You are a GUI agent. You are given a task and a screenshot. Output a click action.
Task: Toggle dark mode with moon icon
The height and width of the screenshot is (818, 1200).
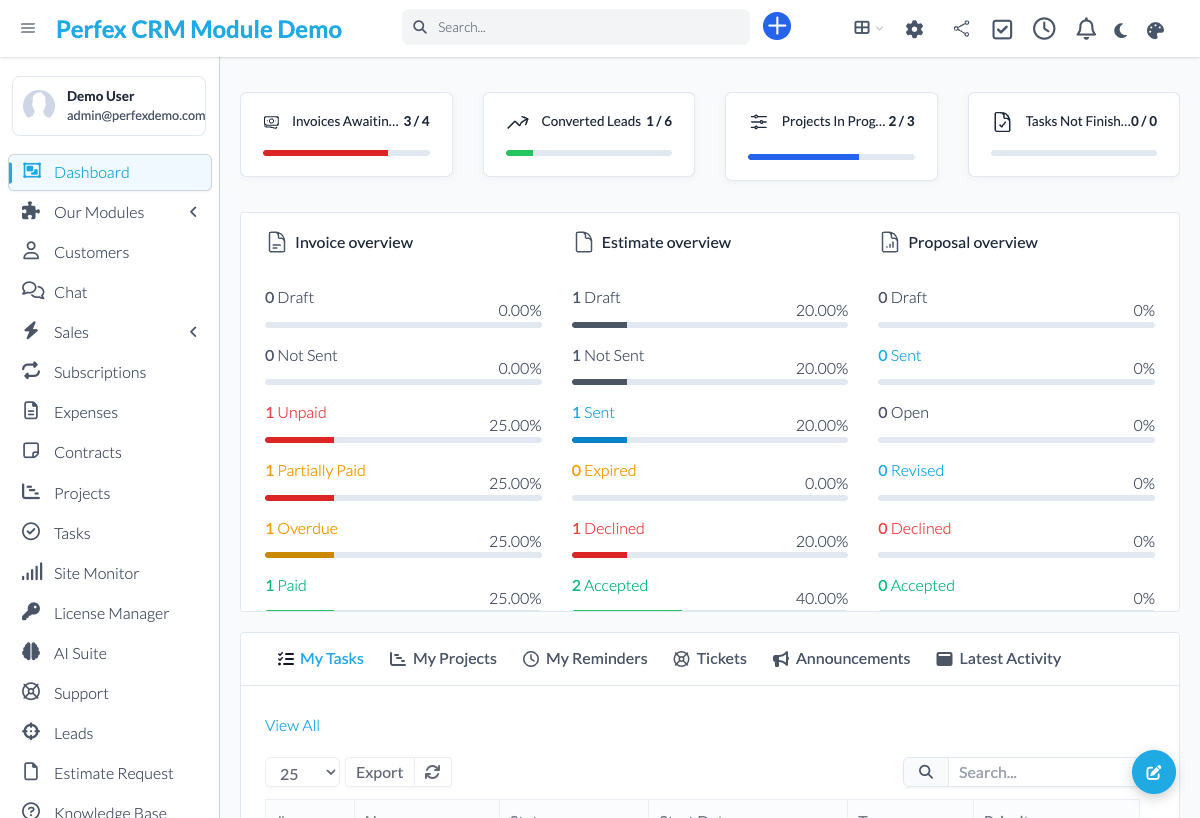point(1121,30)
